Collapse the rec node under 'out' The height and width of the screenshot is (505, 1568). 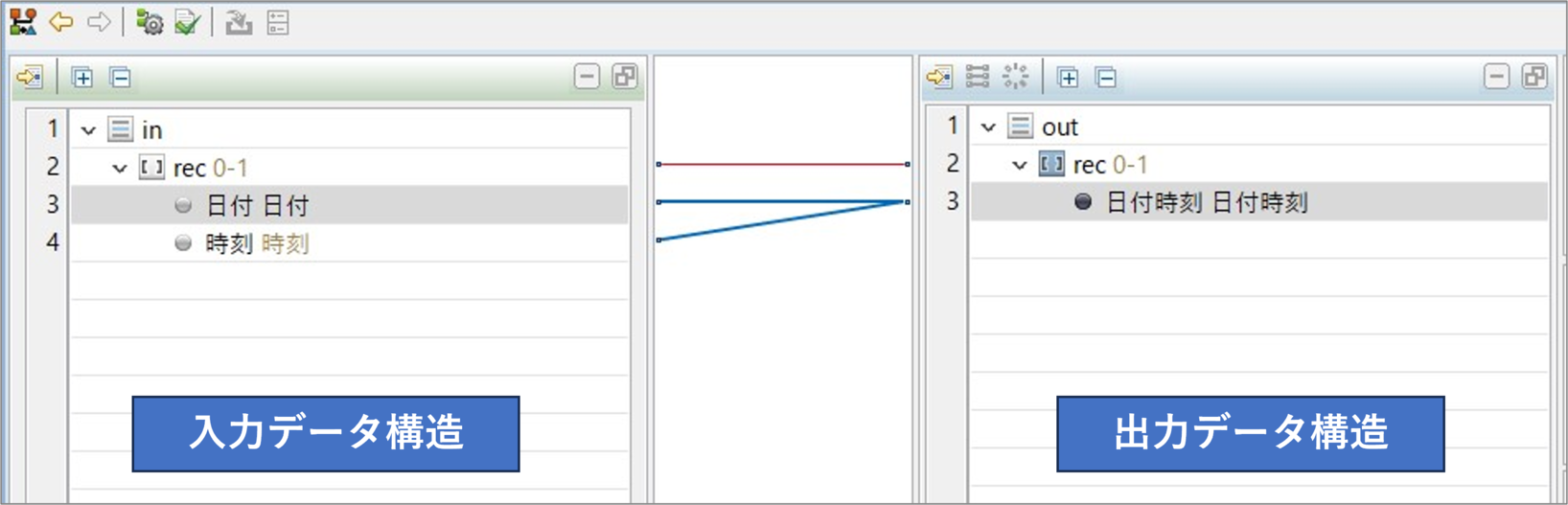(1019, 165)
